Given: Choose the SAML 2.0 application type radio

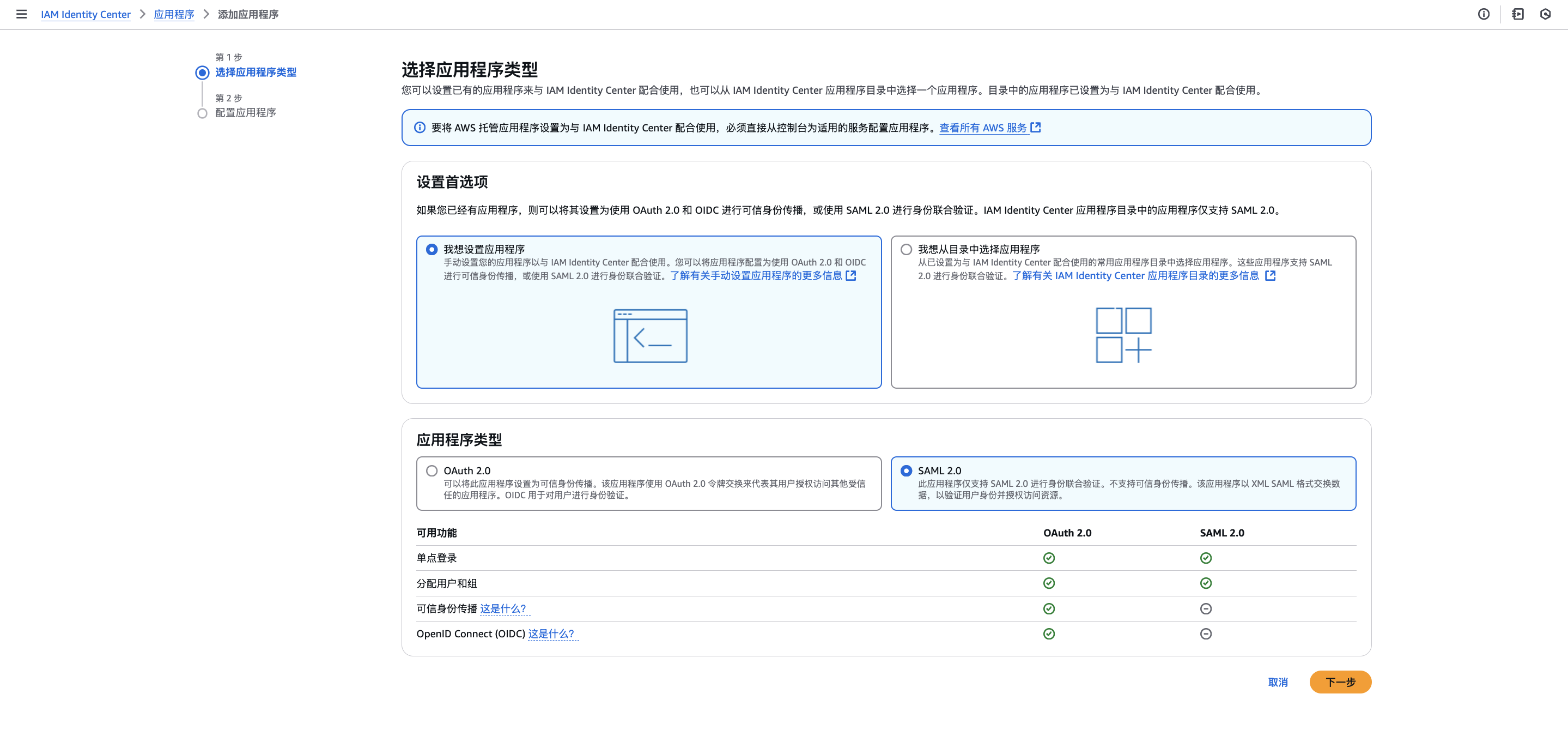Looking at the screenshot, I should click(907, 471).
